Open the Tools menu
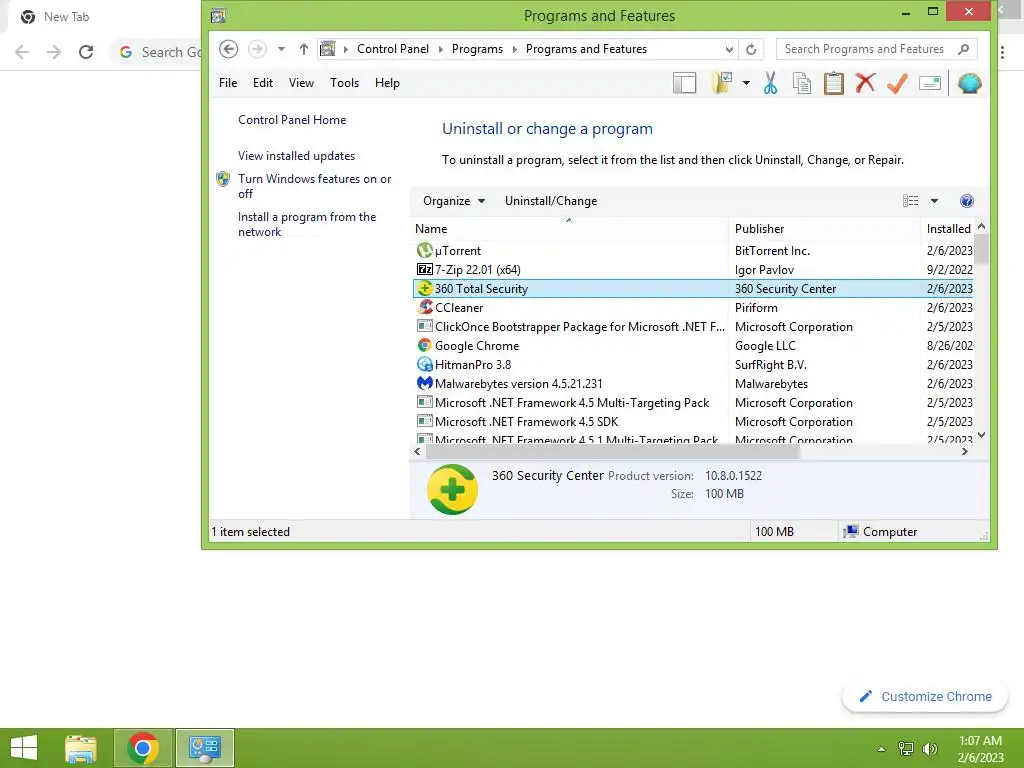This screenshot has height=768, width=1024. click(x=344, y=83)
